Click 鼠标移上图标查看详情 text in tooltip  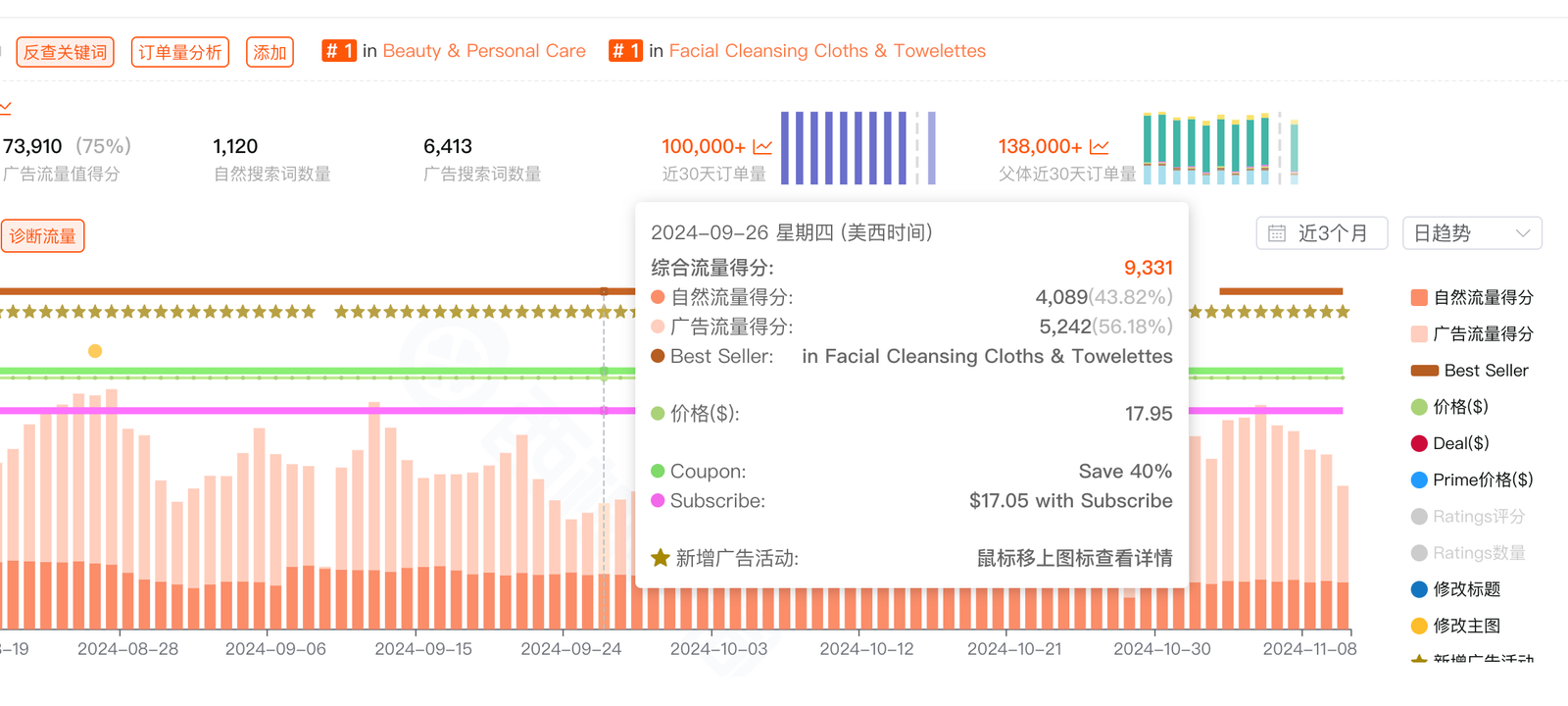1074,559
